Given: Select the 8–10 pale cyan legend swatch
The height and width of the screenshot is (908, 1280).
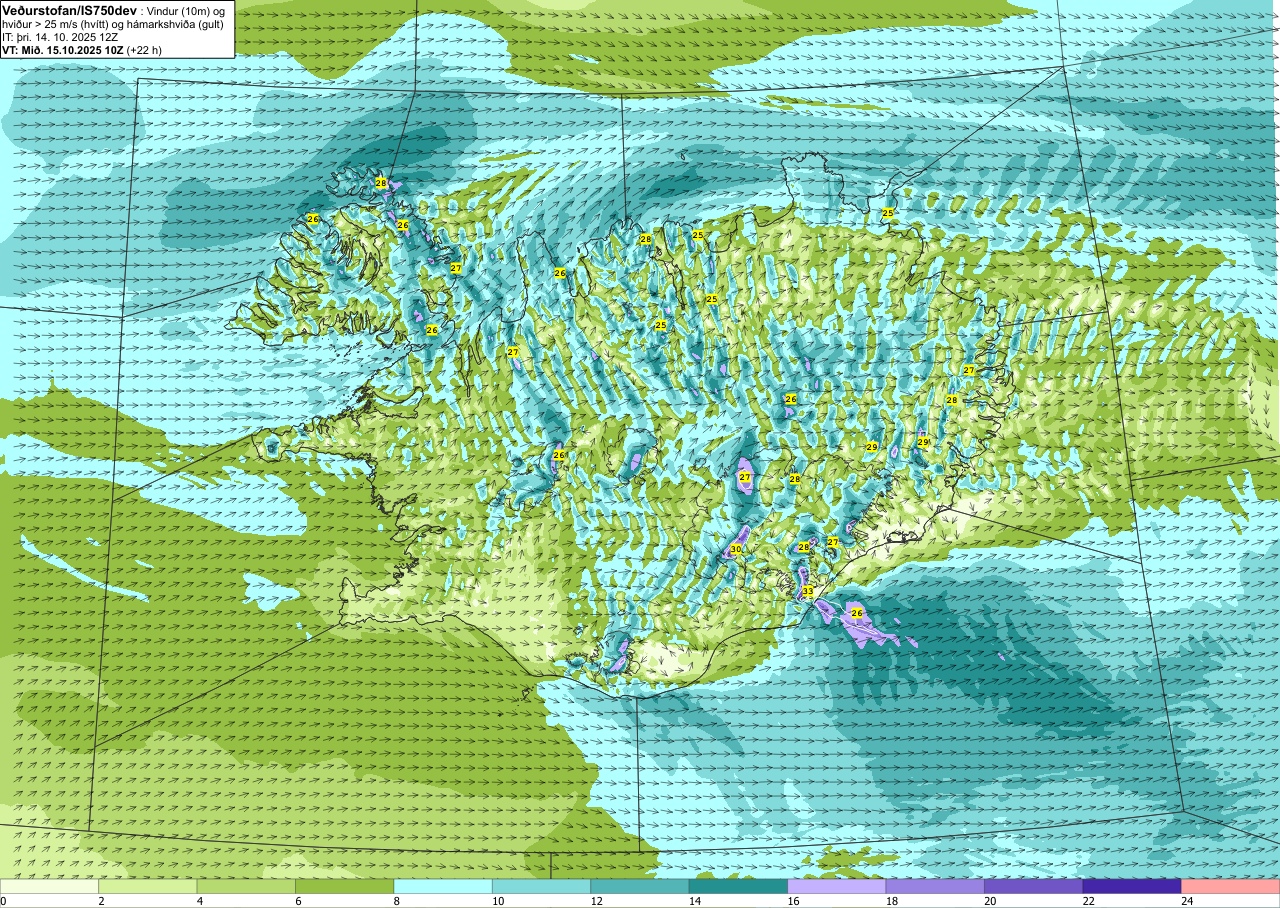Looking at the screenshot, I should tap(443, 886).
